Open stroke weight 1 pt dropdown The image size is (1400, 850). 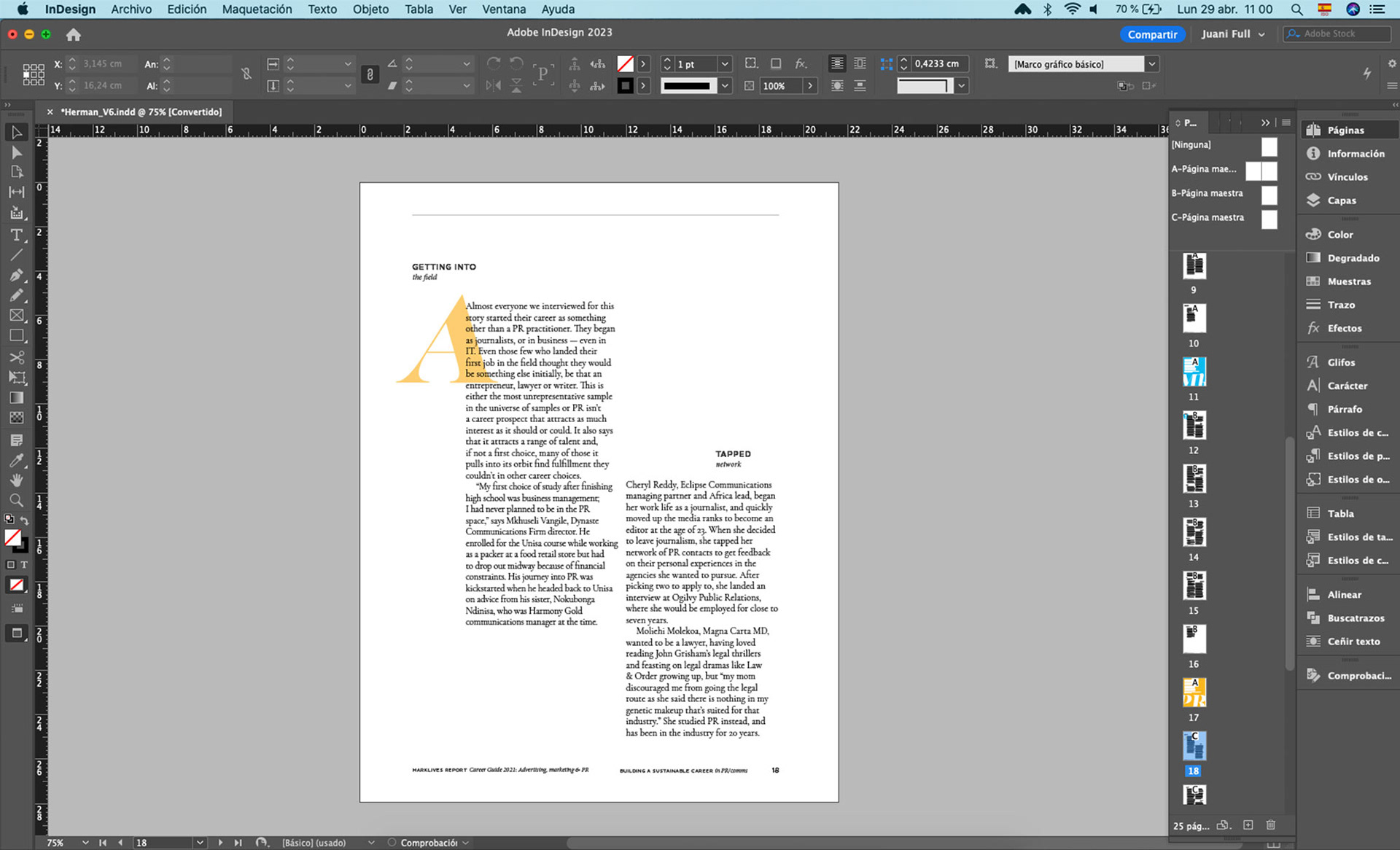click(725, 64)
